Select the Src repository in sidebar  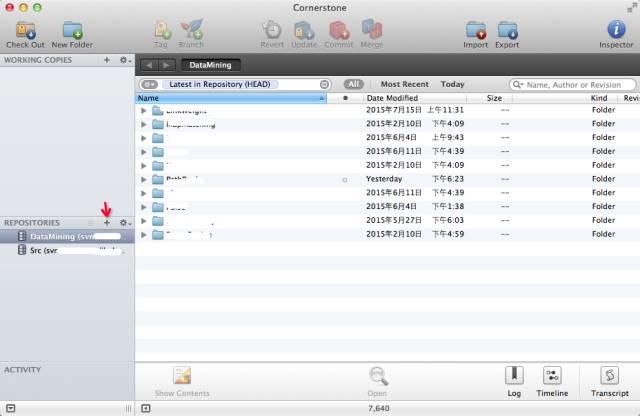(x=67, y=250)
